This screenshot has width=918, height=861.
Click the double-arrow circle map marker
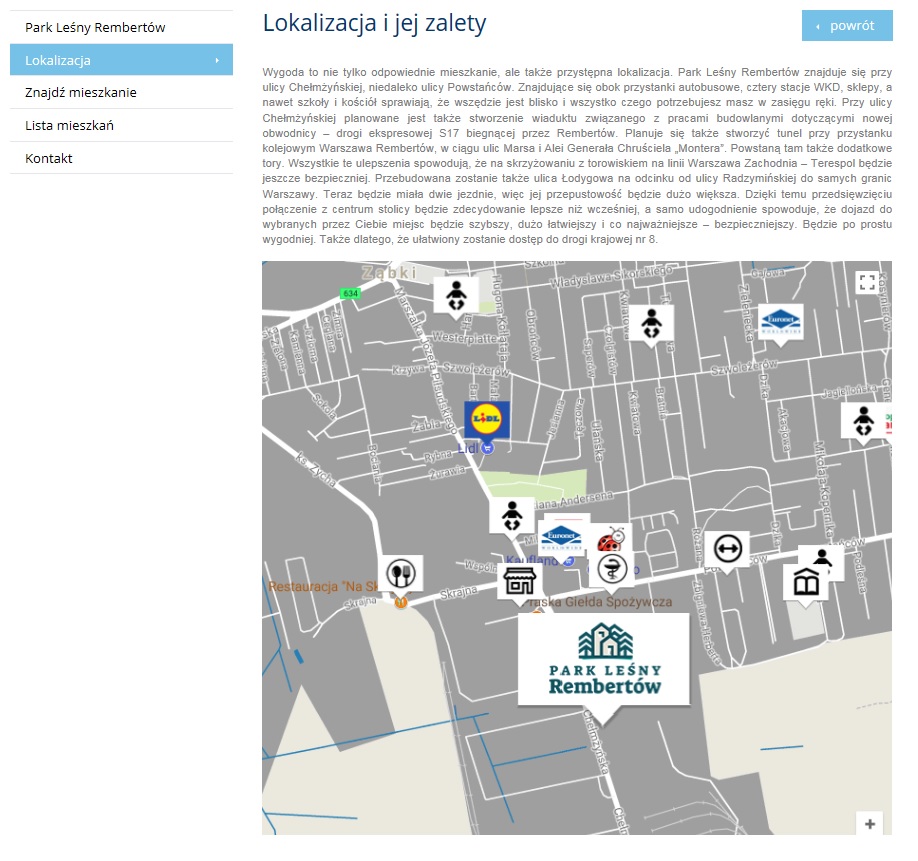(x=727, y=551)
